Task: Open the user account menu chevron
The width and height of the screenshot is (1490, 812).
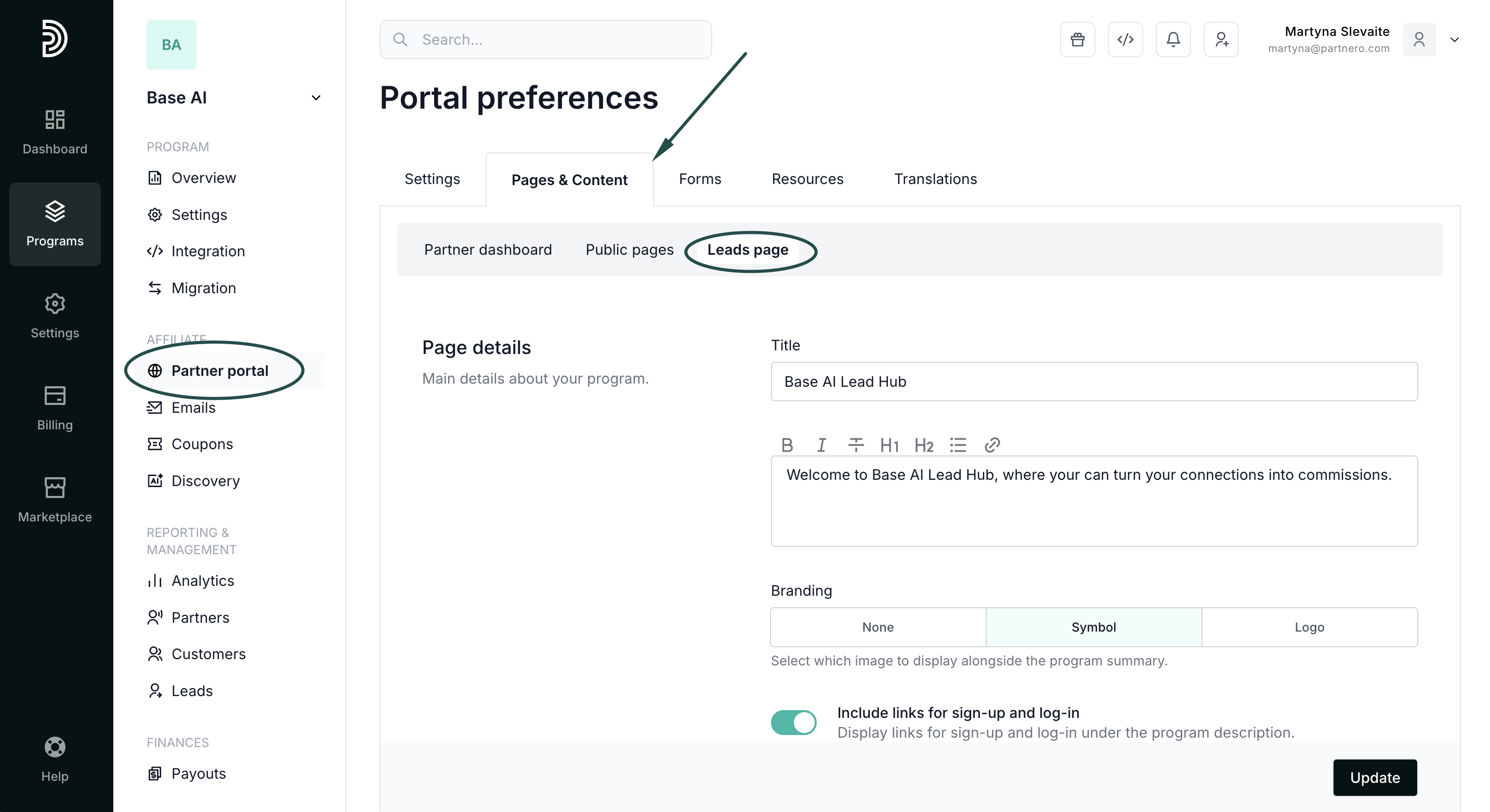Action: coord(1454,40)
